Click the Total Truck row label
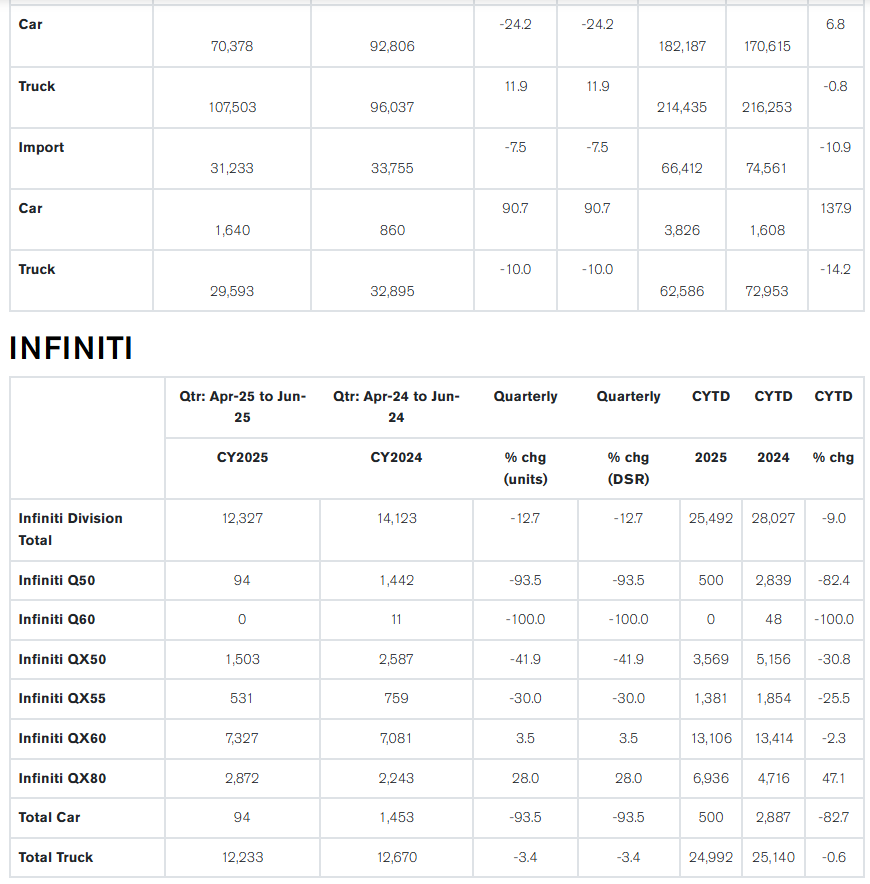 (x=55, y=858)
